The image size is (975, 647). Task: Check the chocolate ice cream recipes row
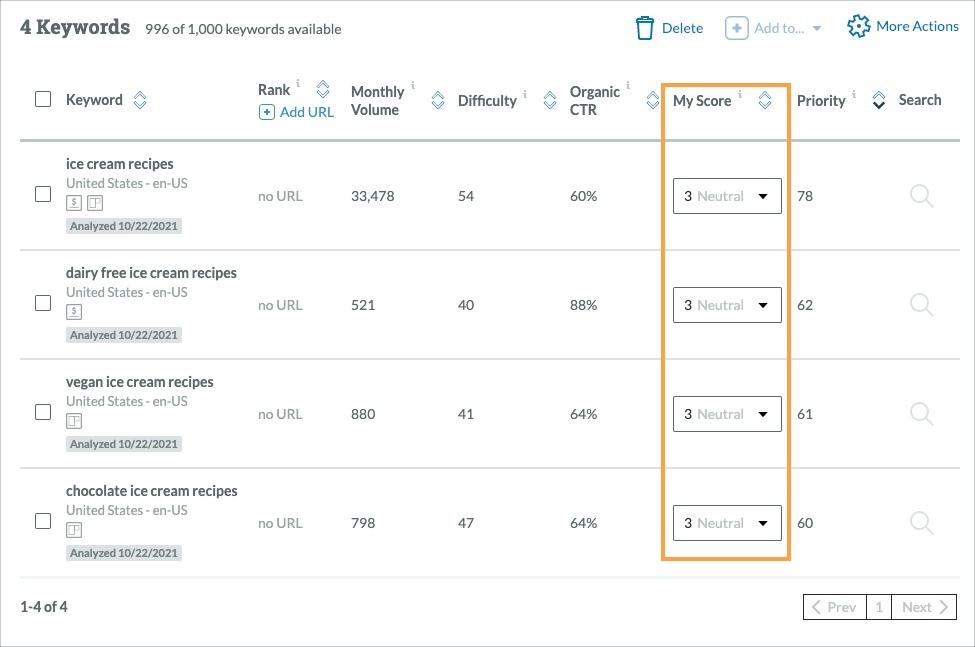[43, 522]
